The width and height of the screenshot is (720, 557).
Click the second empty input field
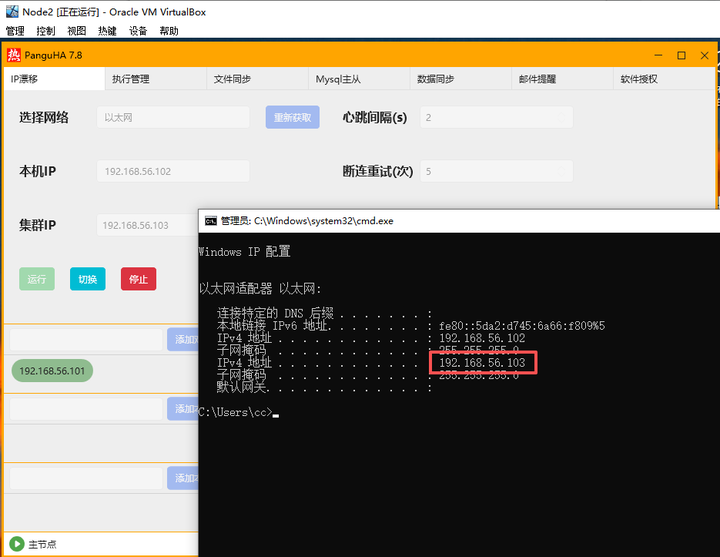(x=86, y=409)
